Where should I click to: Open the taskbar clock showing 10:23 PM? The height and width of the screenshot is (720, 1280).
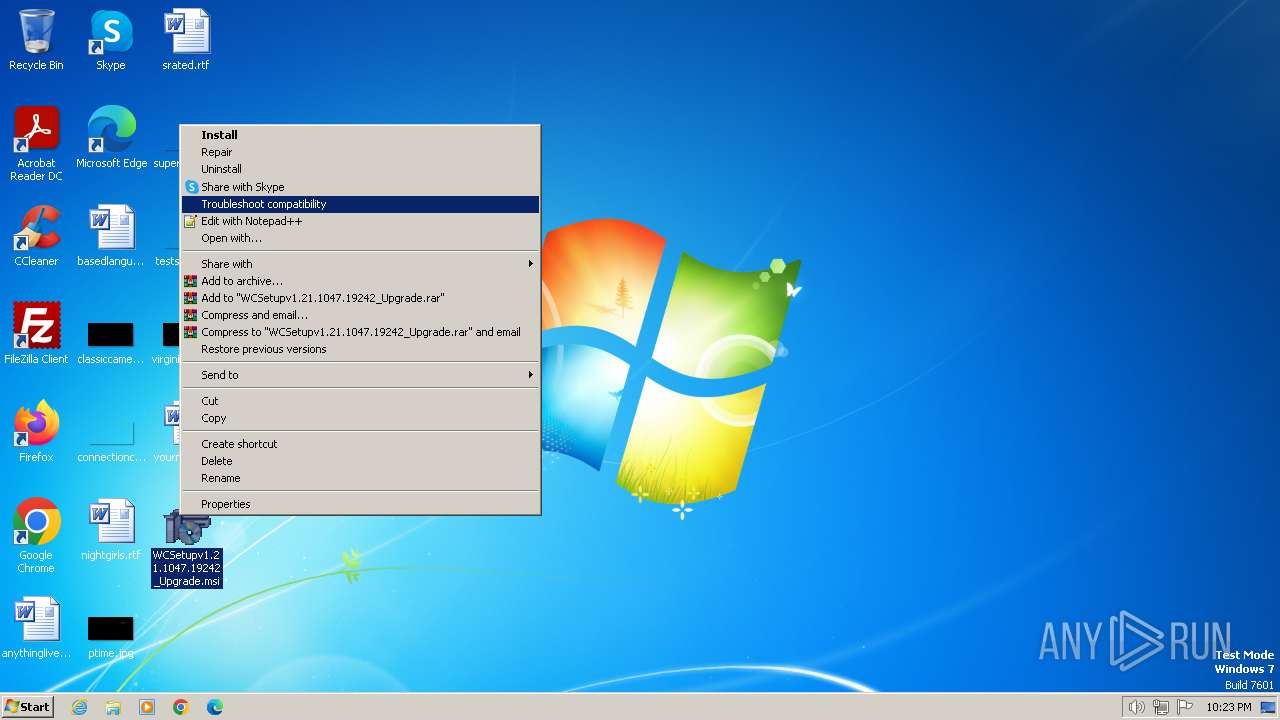1229,707
